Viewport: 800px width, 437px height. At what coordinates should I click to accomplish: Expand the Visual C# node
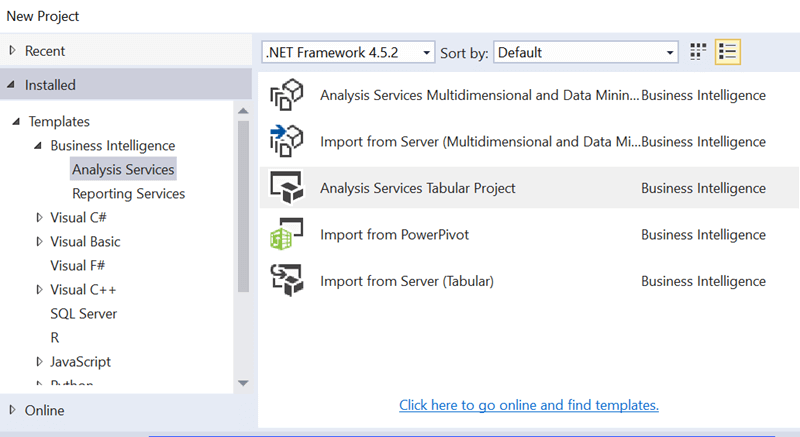(39, 218)
